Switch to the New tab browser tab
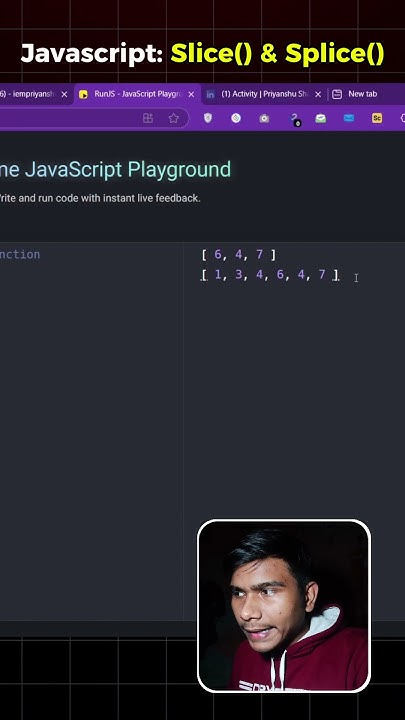The image size is (405, 720). (362, 94)
